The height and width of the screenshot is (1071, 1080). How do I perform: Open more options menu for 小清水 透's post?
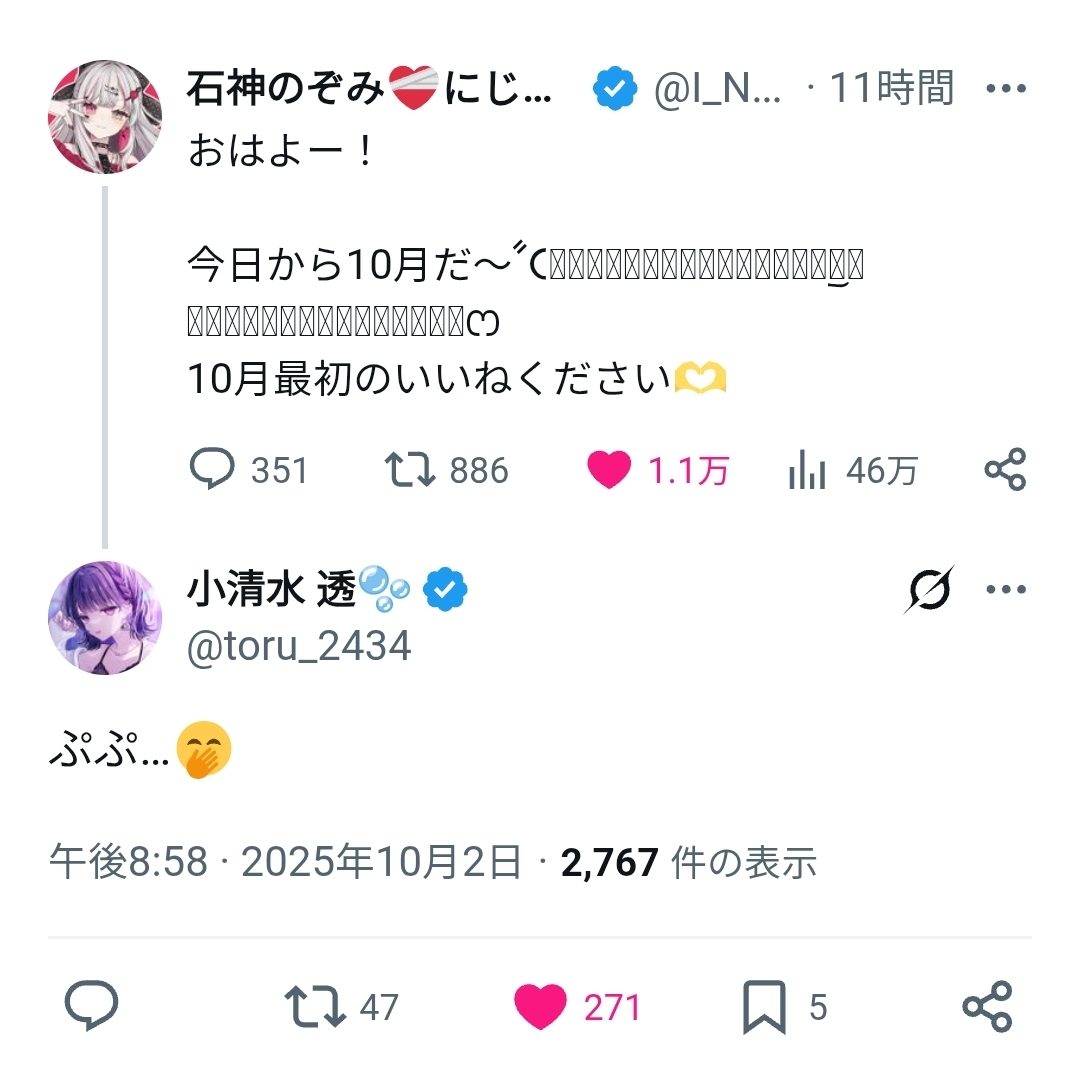click(x=1005, y=590)
